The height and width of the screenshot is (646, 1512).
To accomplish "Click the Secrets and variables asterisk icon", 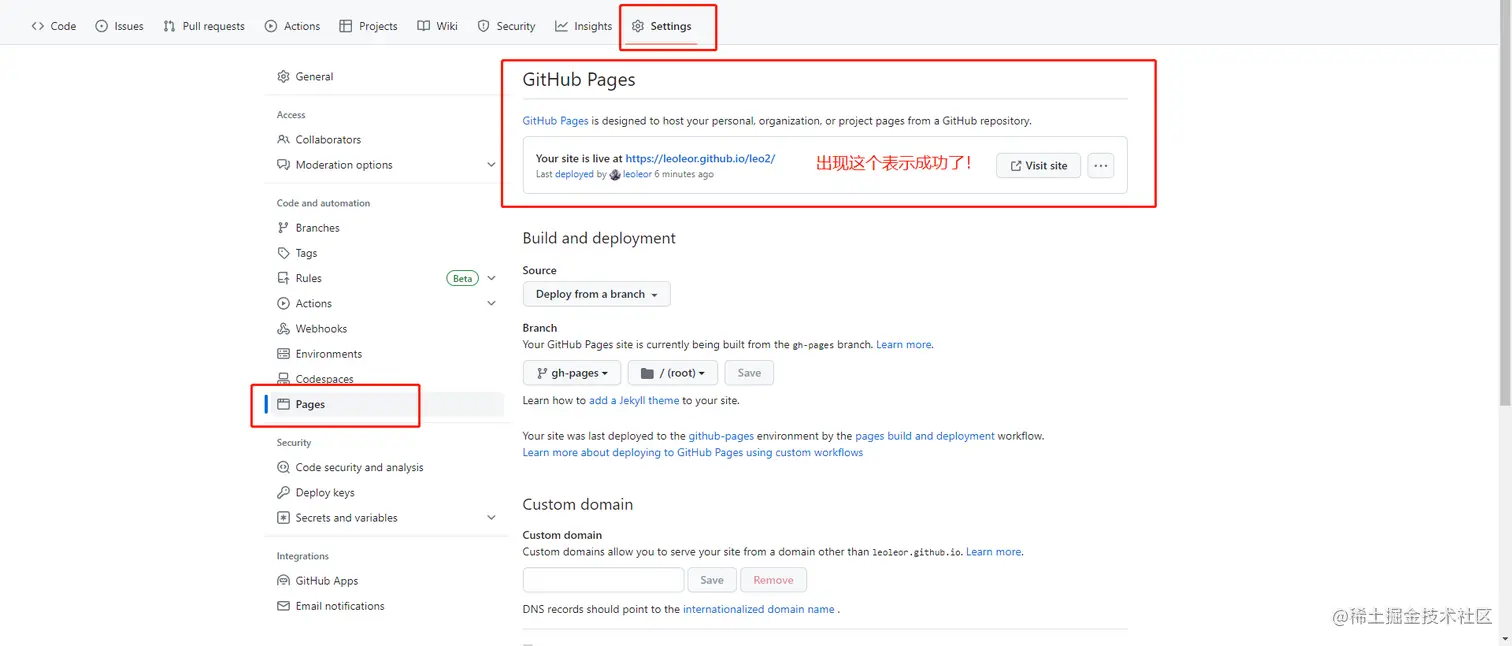I will coord(283,517).
